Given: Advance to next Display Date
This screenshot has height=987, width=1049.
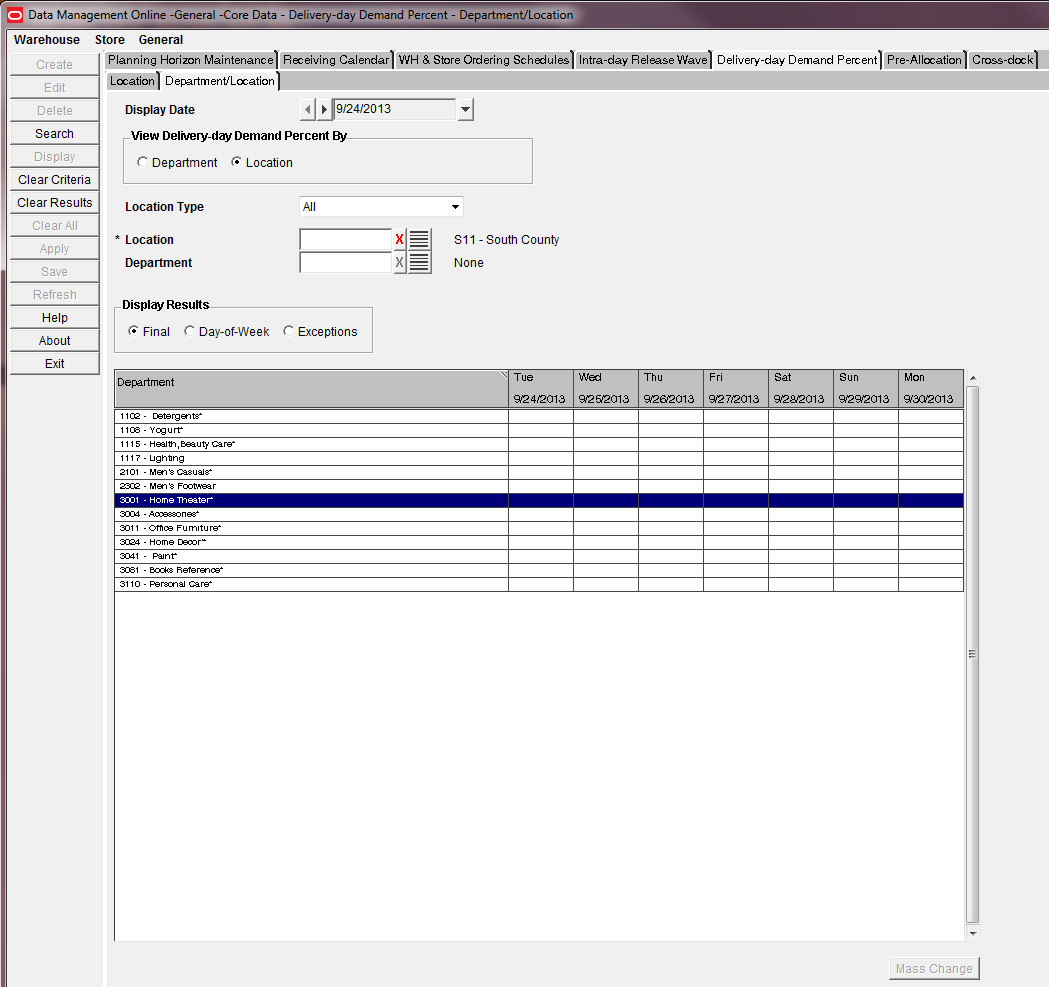Looking at the screenshot, I should point(324,109).
